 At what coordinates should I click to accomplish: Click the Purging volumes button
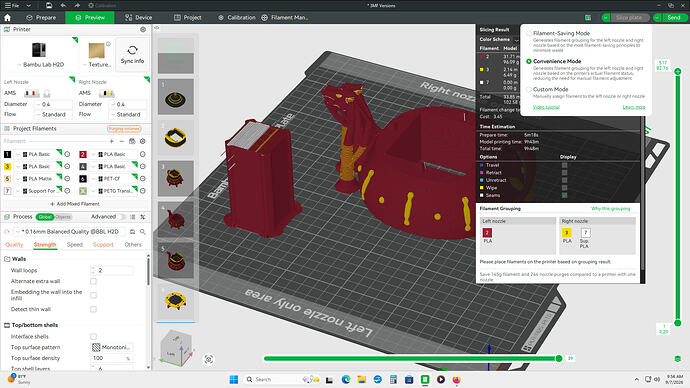pos(124,129)
